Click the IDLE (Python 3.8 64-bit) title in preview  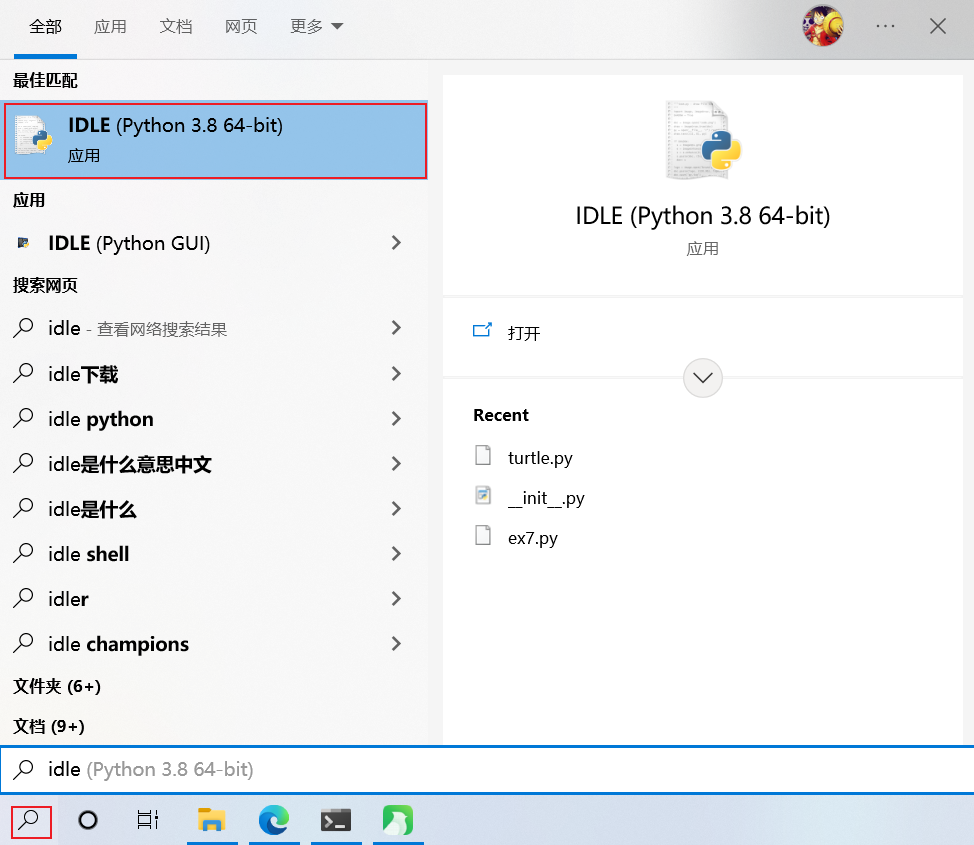703,216
